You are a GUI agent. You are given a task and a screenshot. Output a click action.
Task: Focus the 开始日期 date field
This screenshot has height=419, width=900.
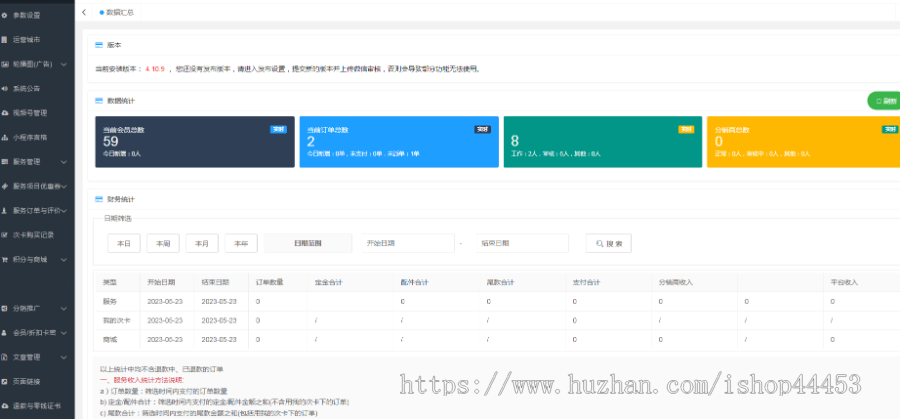coord(408,243)
